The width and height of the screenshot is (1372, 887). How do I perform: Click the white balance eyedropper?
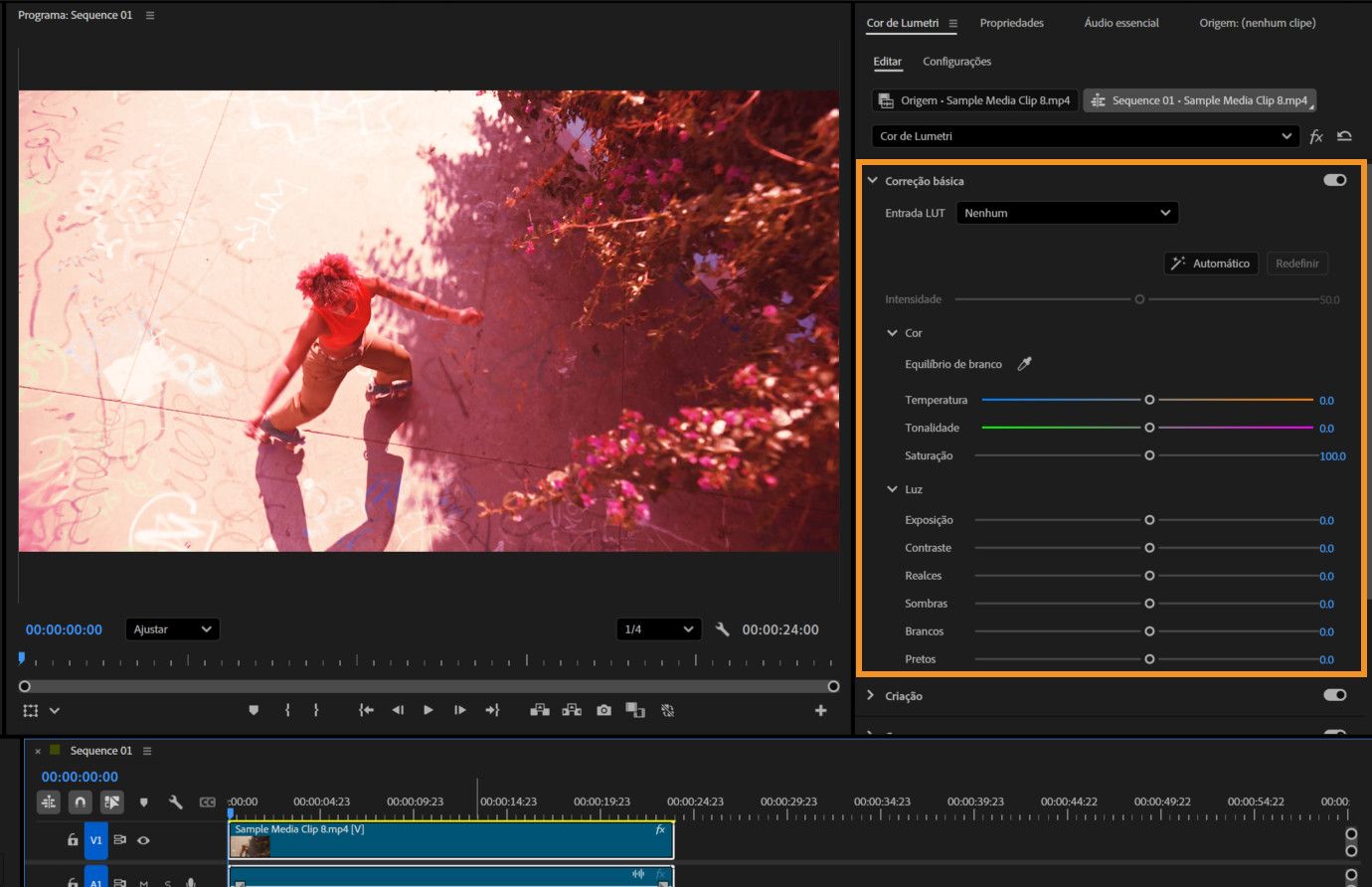coord(1024,364)
